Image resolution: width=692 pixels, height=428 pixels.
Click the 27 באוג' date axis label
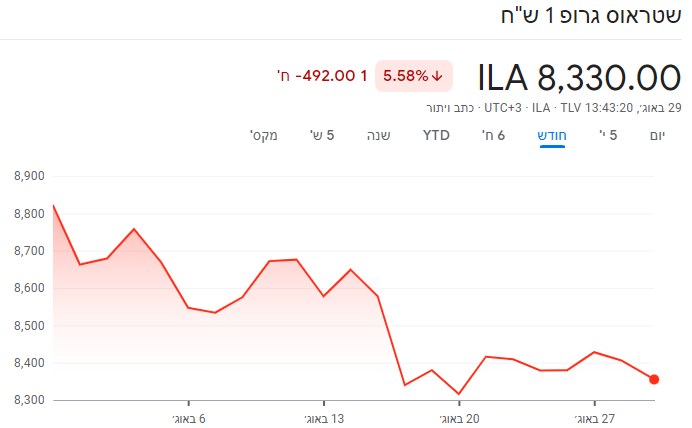[x=594, y=418]
